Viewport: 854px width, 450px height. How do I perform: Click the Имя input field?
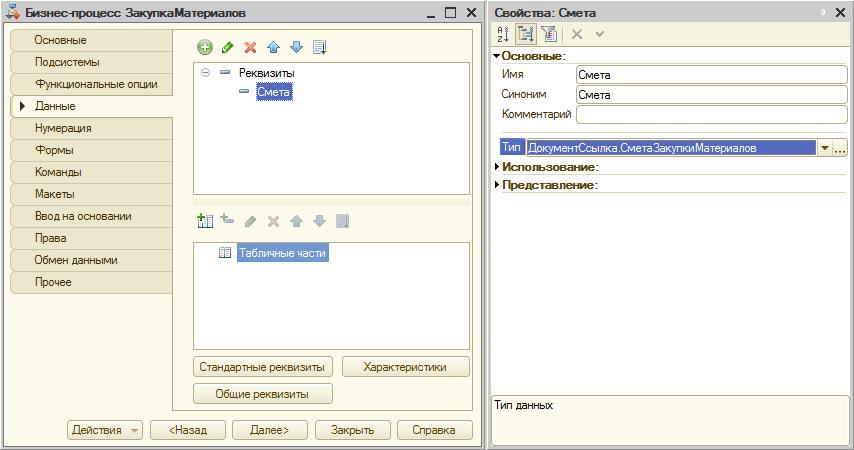click(x=711, y=75)
